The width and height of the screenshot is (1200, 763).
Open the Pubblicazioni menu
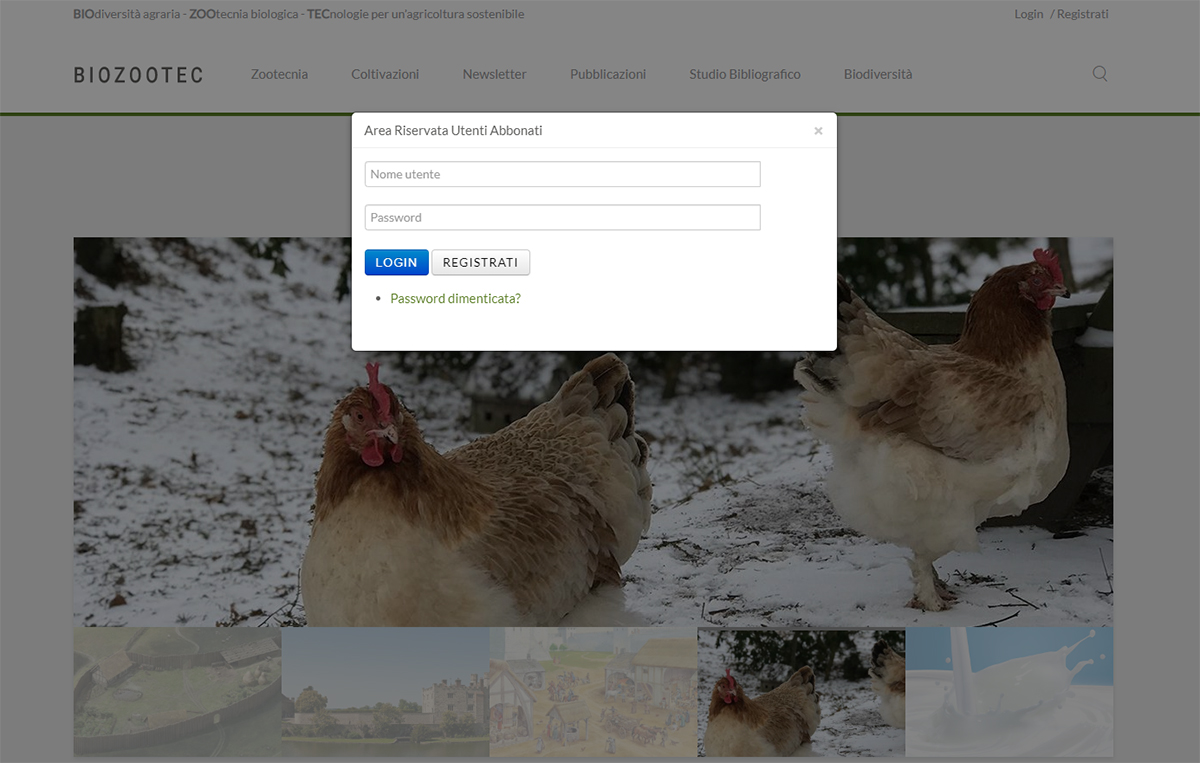[x=608, y=74]
